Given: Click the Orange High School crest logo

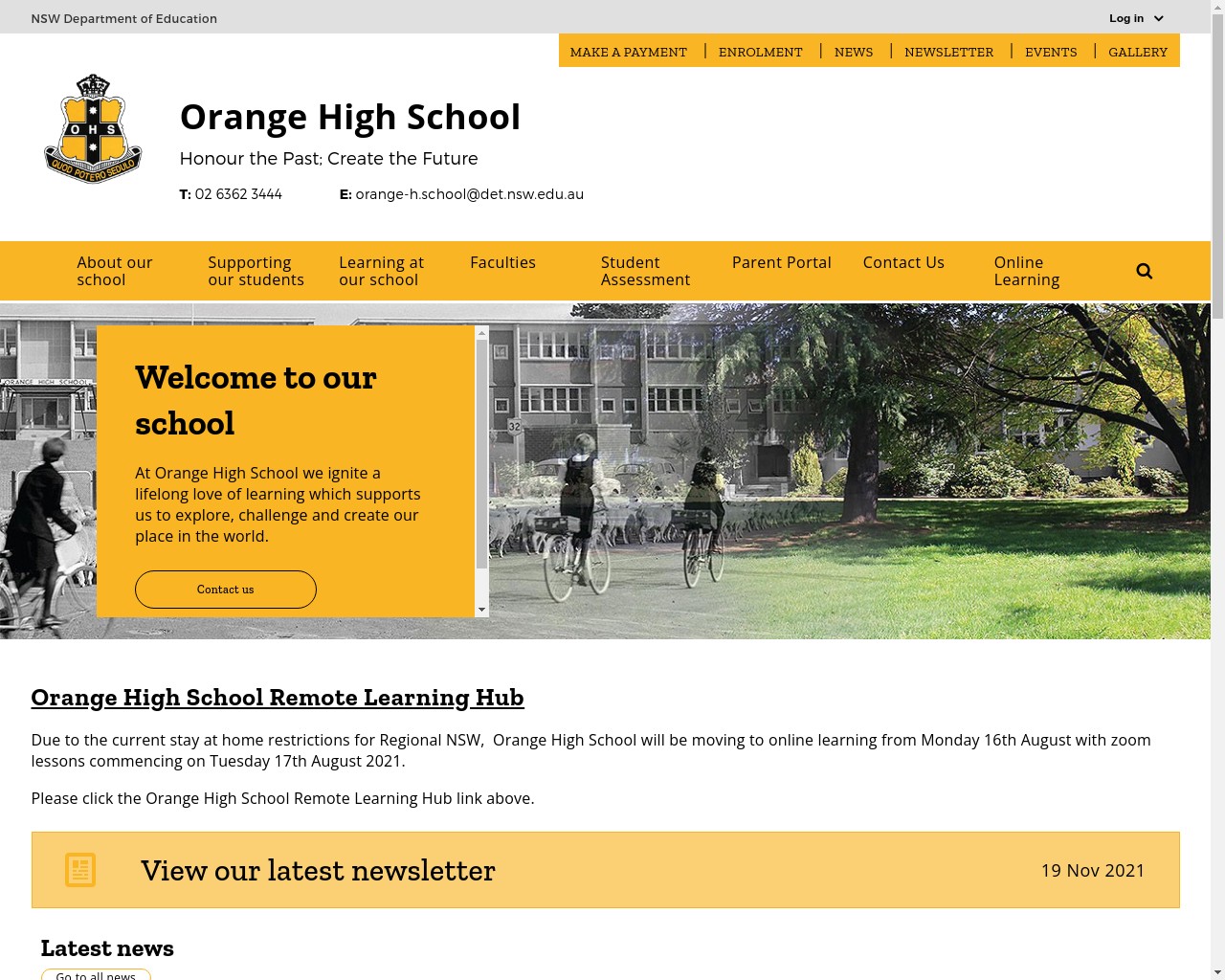Looking at the screenshot, I should pos(93,128).
